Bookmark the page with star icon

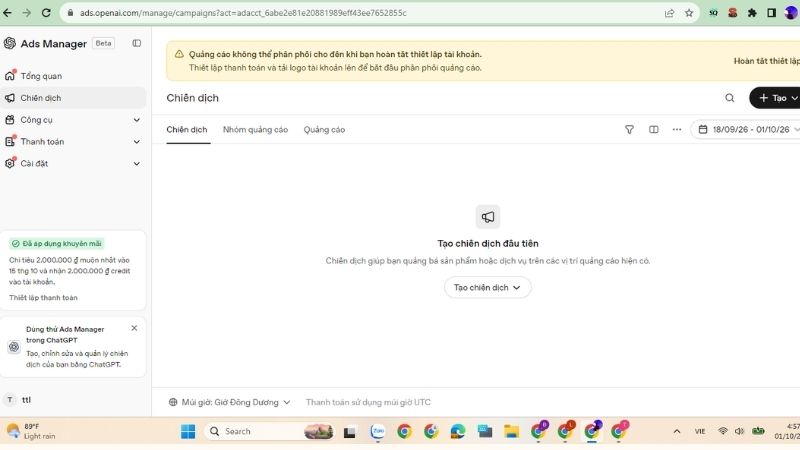(x=689, y=13)
